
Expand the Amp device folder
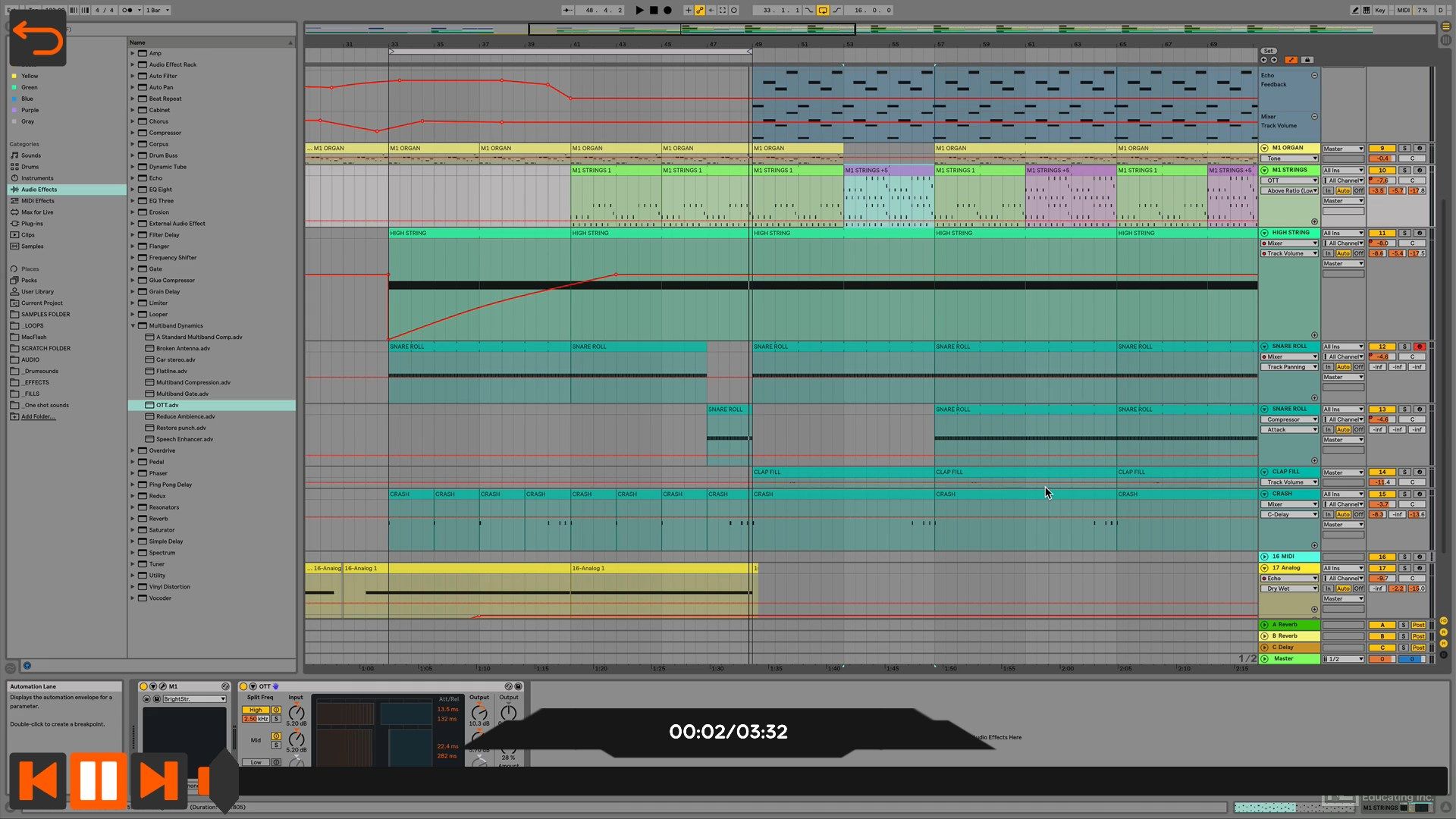point(133,53)
